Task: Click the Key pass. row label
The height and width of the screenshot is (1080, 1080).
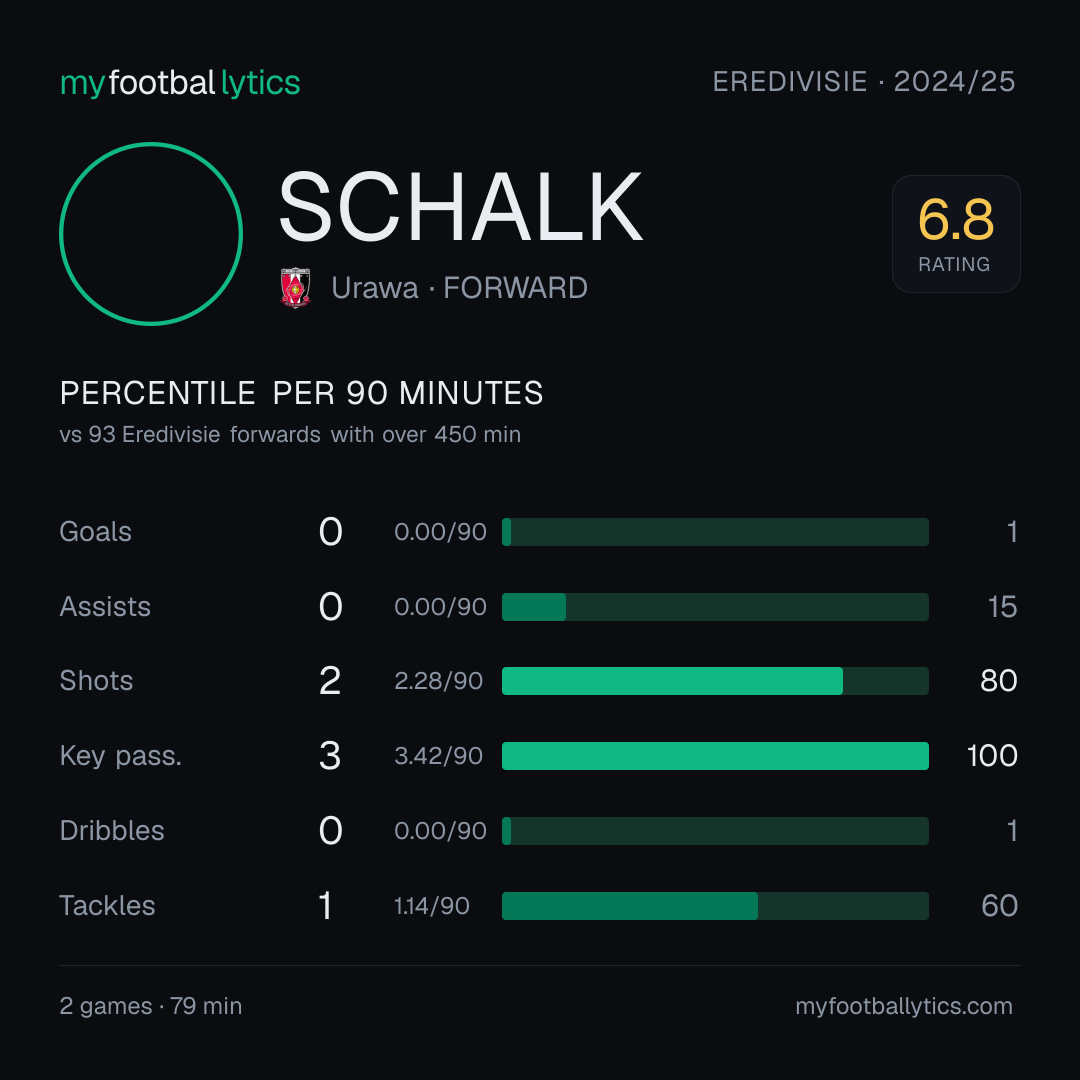Action: 121,756
